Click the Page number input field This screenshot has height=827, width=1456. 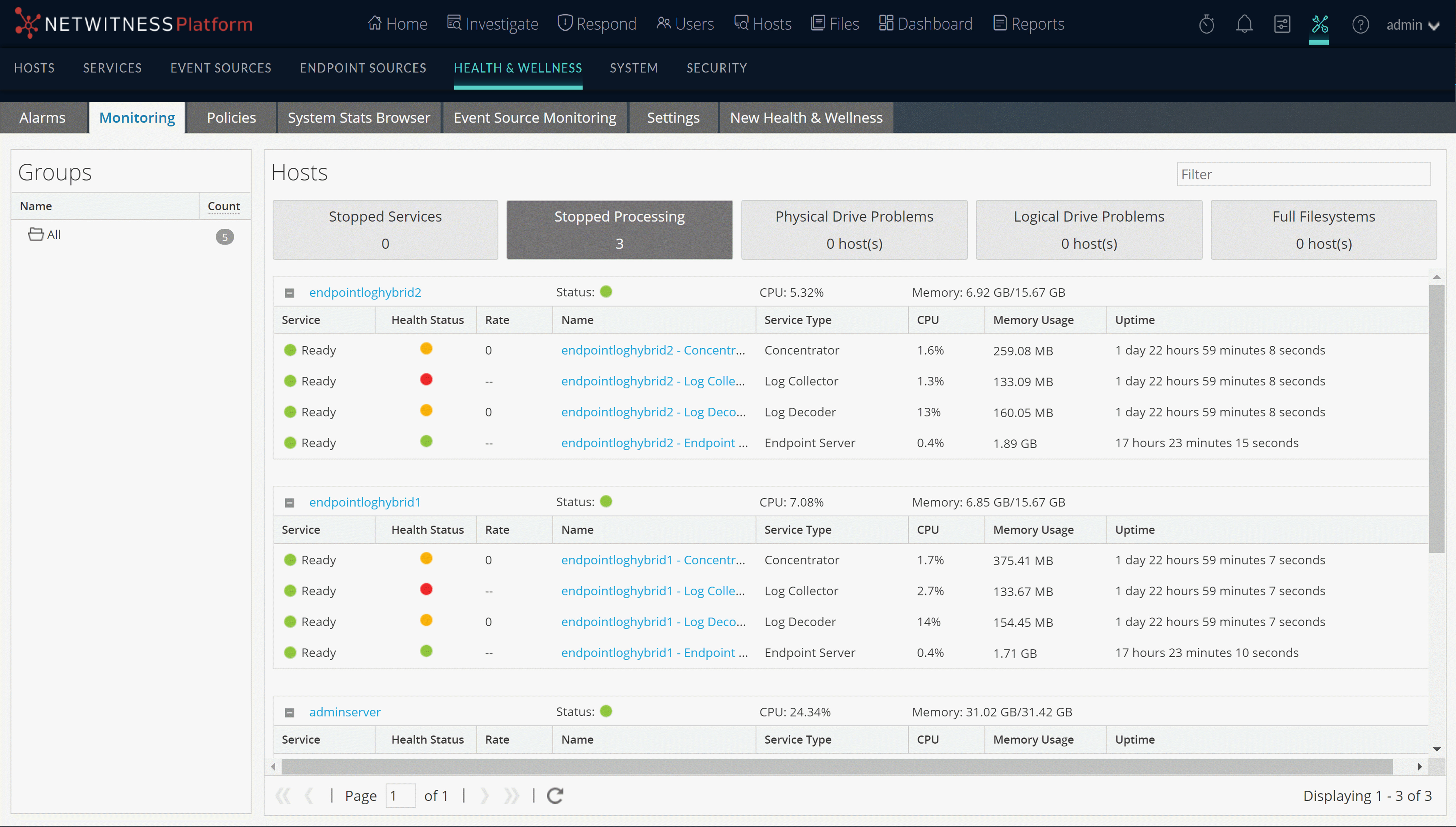click(401, 796)
